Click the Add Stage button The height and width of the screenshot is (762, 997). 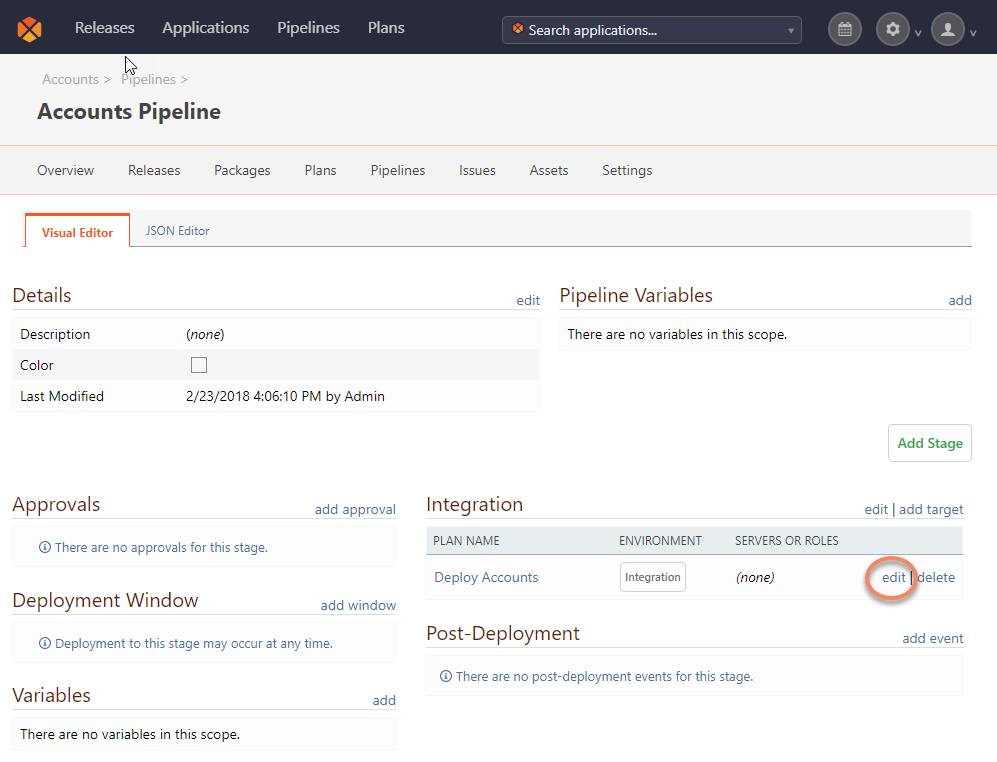tap(929, 443)
